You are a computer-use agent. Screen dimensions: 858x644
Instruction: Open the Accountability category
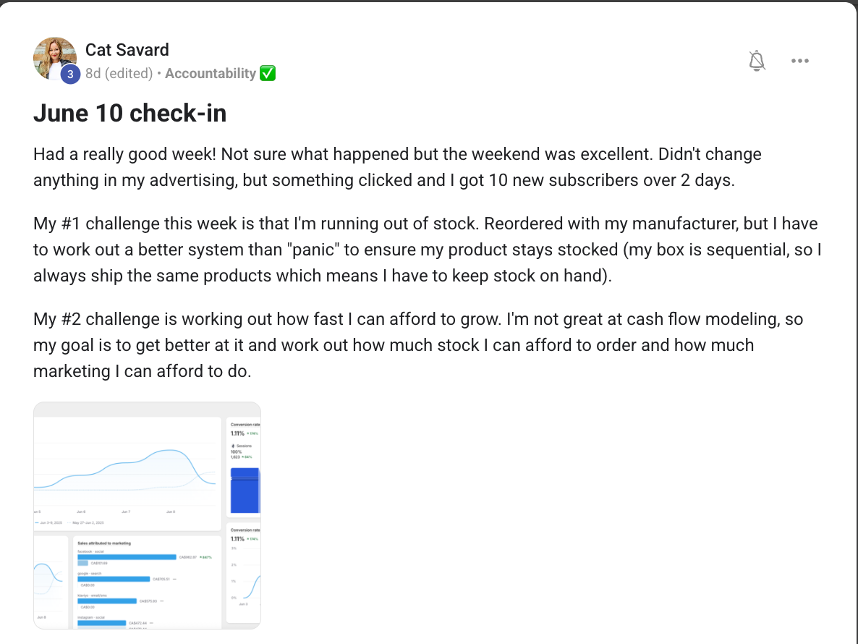point(210,73)
